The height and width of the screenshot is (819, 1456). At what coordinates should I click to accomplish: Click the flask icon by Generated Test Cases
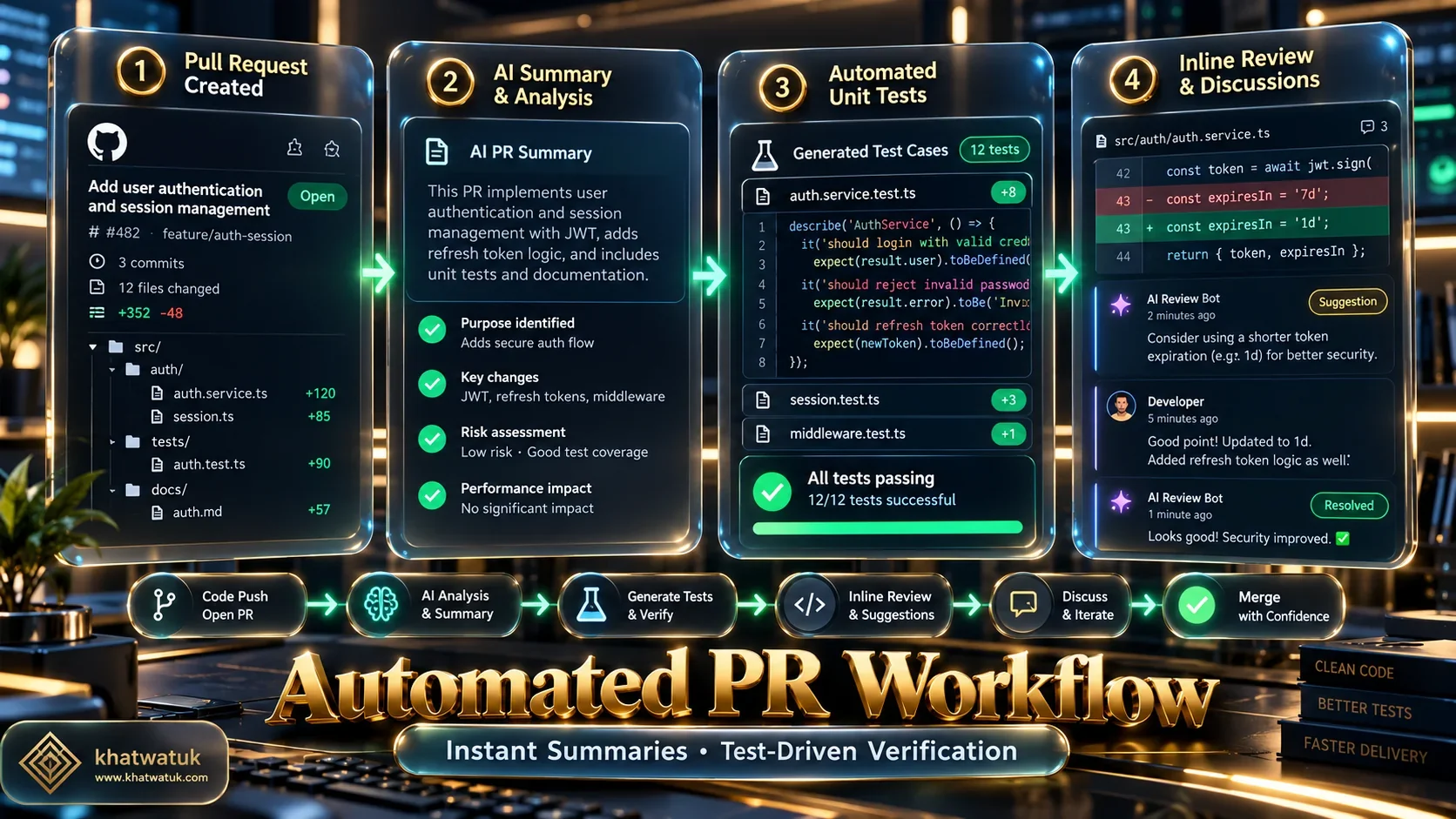[x=765, y=155]
